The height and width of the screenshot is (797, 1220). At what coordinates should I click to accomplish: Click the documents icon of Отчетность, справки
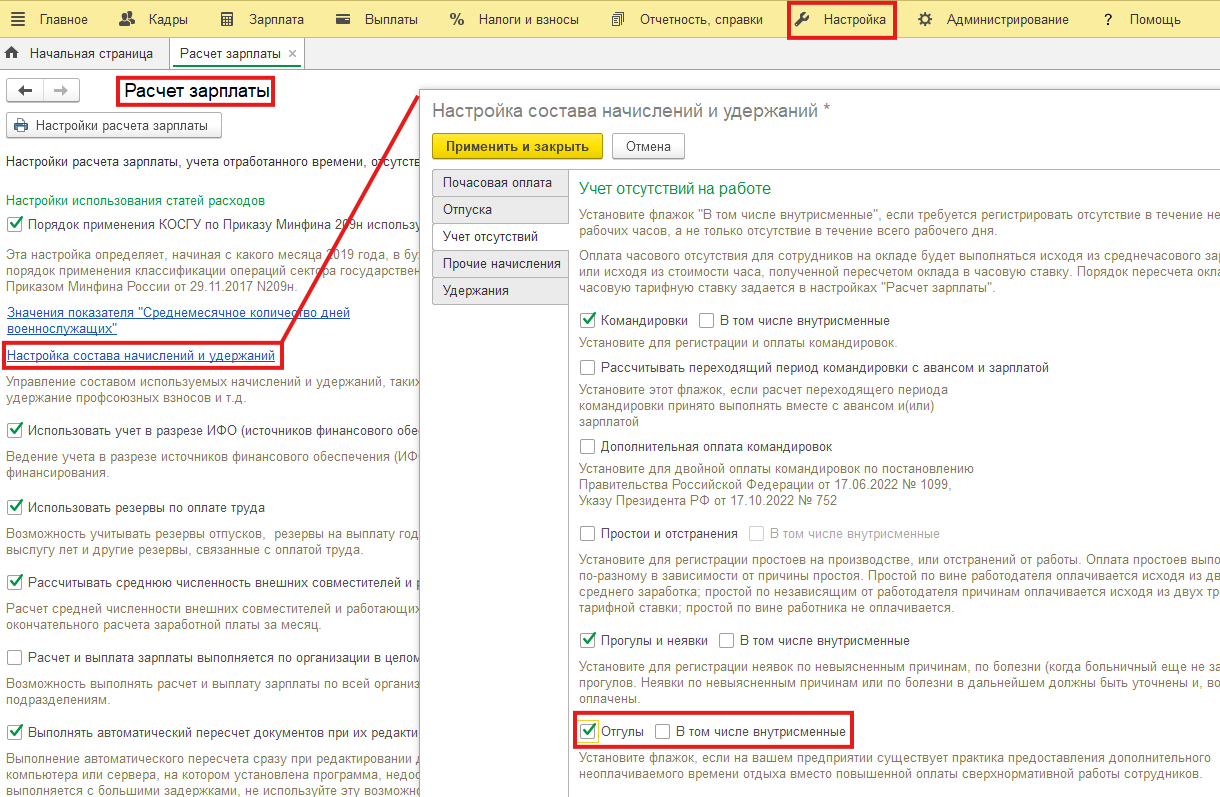(x=618, y=19)
